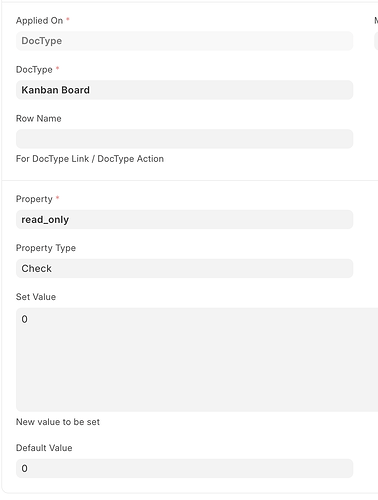Click the red asterisk beside DocType label
The width and height of the screenshot is (378, 500).
tap(57, 68)
